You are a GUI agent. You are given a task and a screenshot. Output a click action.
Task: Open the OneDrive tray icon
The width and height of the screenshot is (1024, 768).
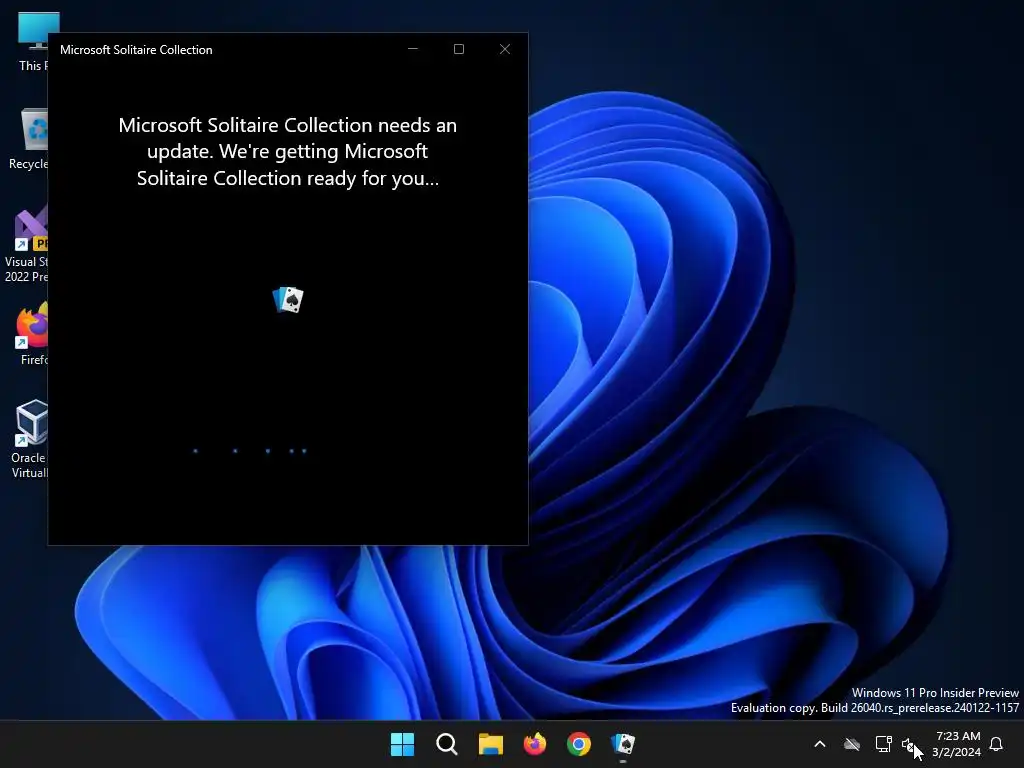(852, 744)
